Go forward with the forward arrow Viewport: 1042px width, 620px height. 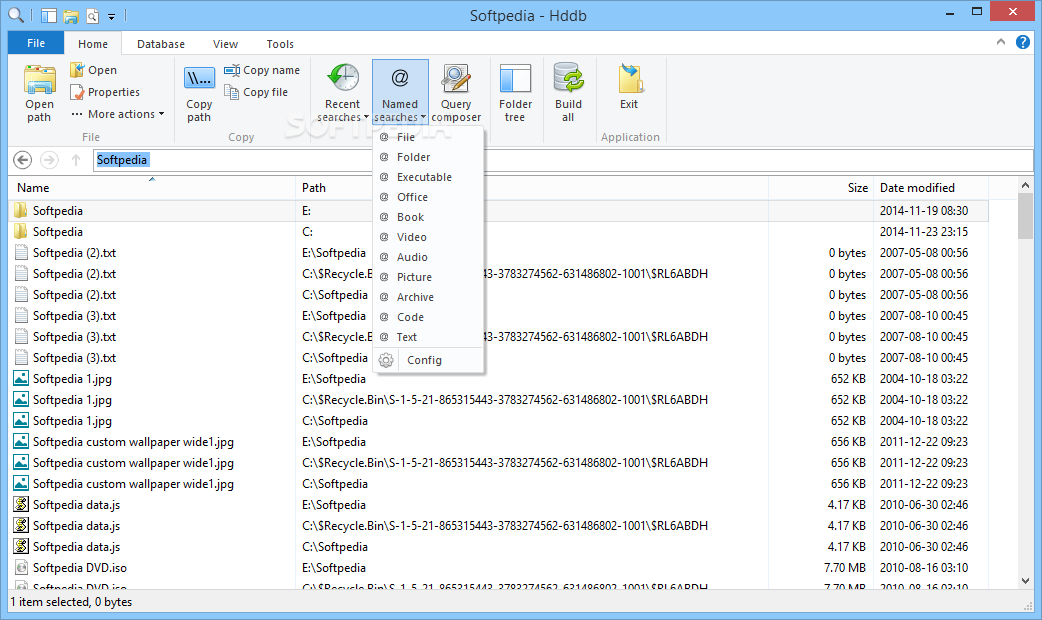(x=49, y=159)
